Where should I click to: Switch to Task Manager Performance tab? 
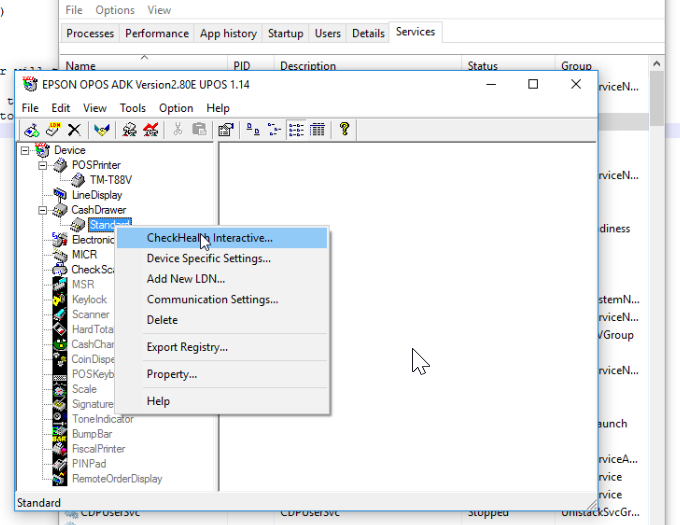[x=157, y=33]
